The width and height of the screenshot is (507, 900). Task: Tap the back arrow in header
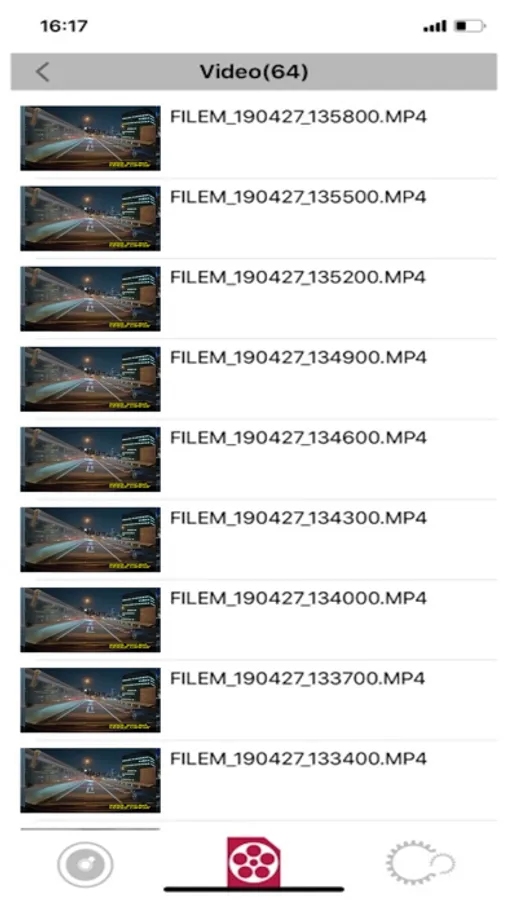coord(42,72)
